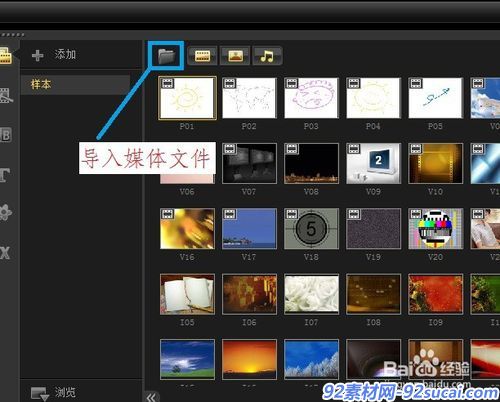The width and height of the screenshot is (500, 402).
Task: Select the P02 world map clip
Action: pyautogui.click(x=249, y=98)
